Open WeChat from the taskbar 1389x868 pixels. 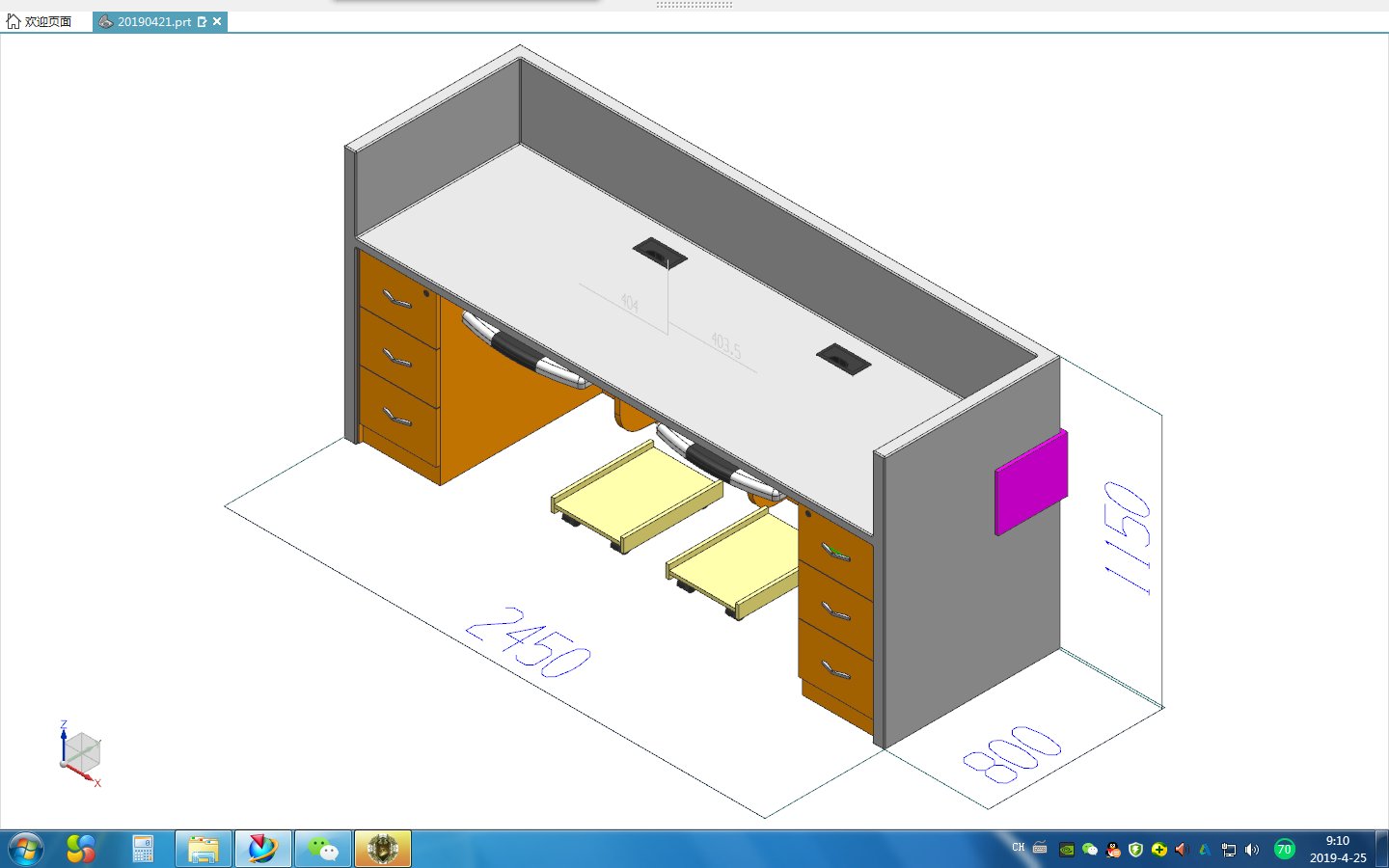click(322, 849)
